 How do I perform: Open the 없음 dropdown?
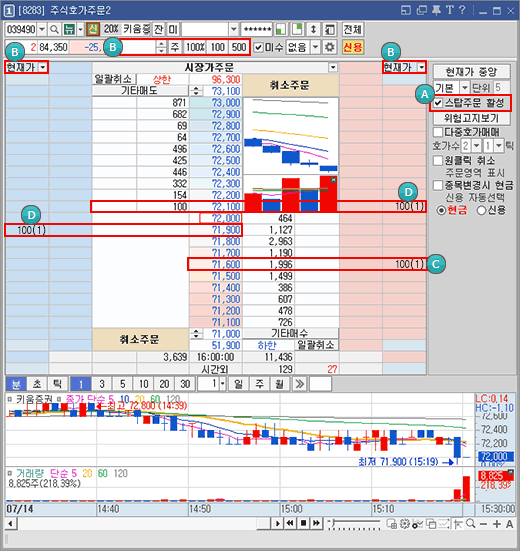tap(315, 47)
